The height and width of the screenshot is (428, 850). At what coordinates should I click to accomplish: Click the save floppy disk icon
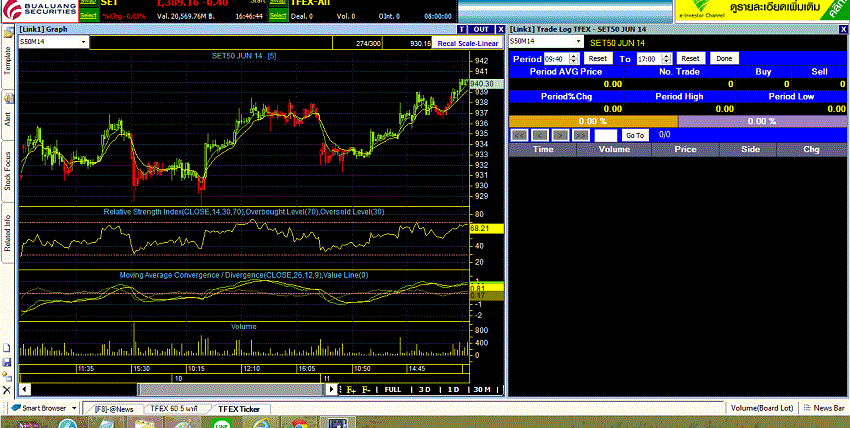pyautogui.click(x=7, y=362)
